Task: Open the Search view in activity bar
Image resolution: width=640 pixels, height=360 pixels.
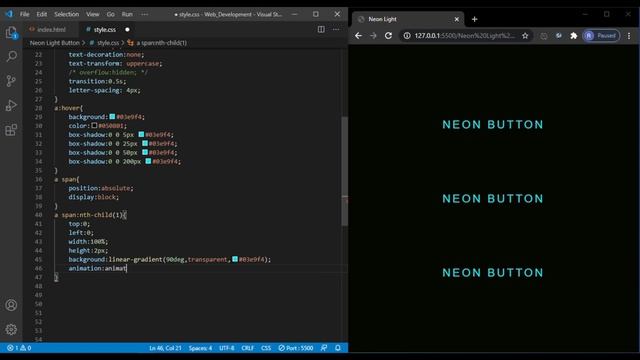Action: (x=11, y=56)
